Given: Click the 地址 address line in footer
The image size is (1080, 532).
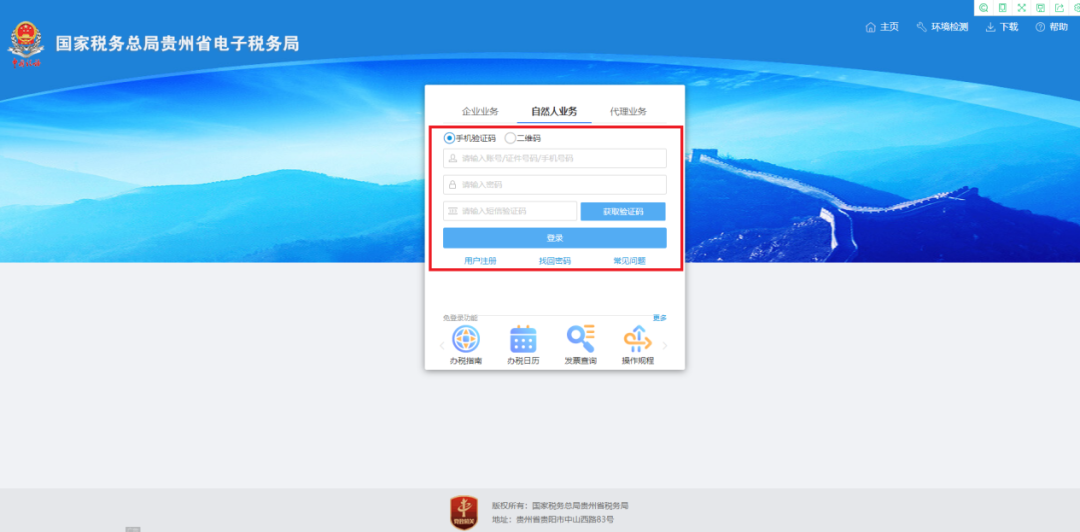Looking at the screenshot, I should point(552,520).
